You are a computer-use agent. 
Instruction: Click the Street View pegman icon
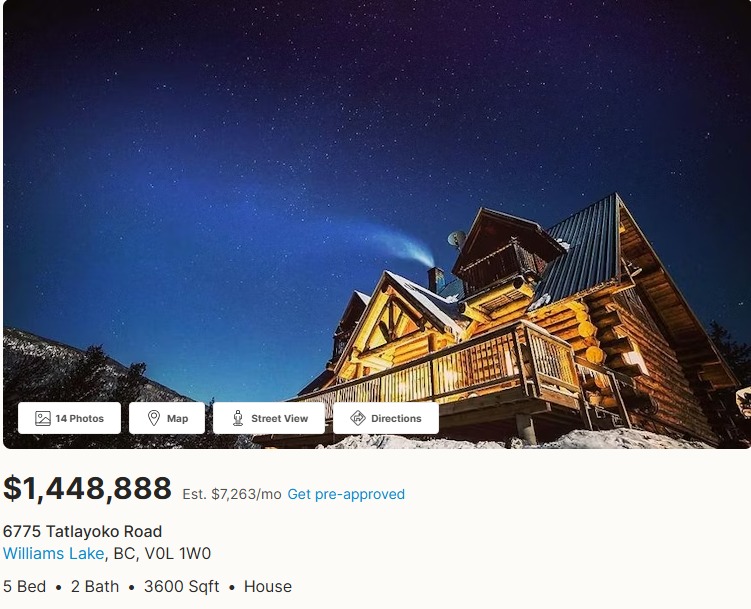coord(238,418)
